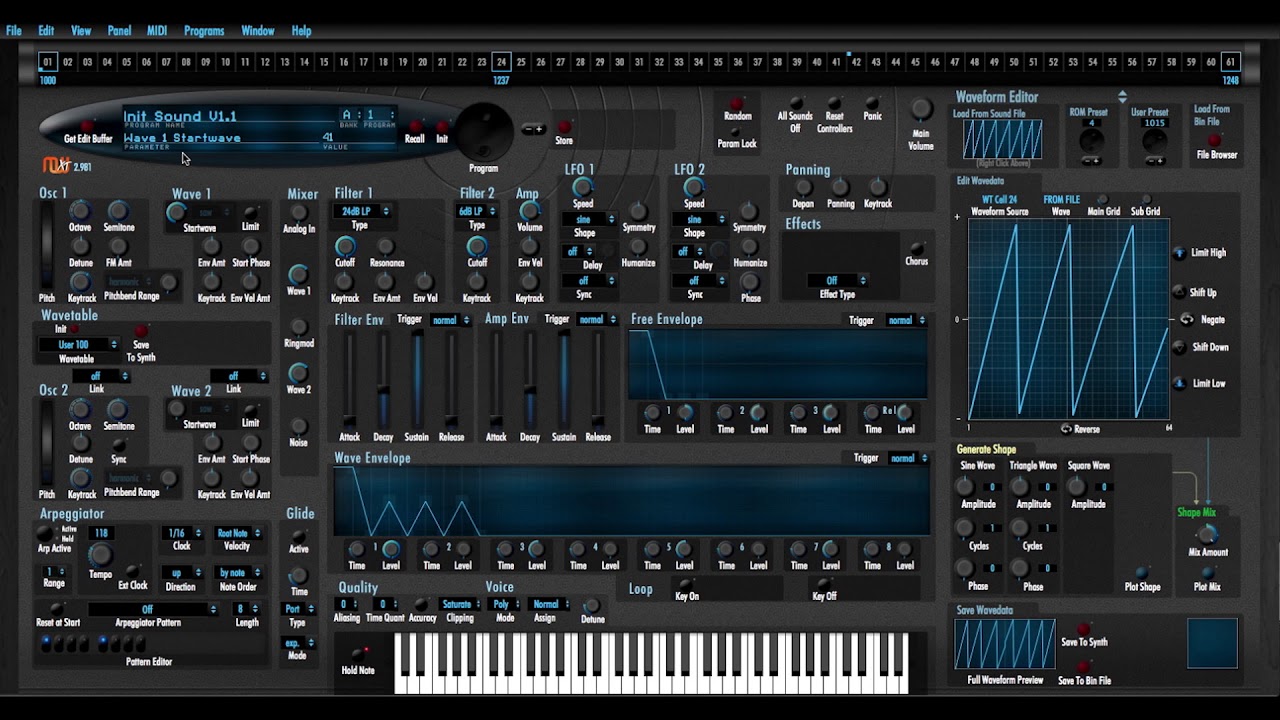Open the File menu
Image resolution: width=1280 pixels, height=720 pixels.
14,31
